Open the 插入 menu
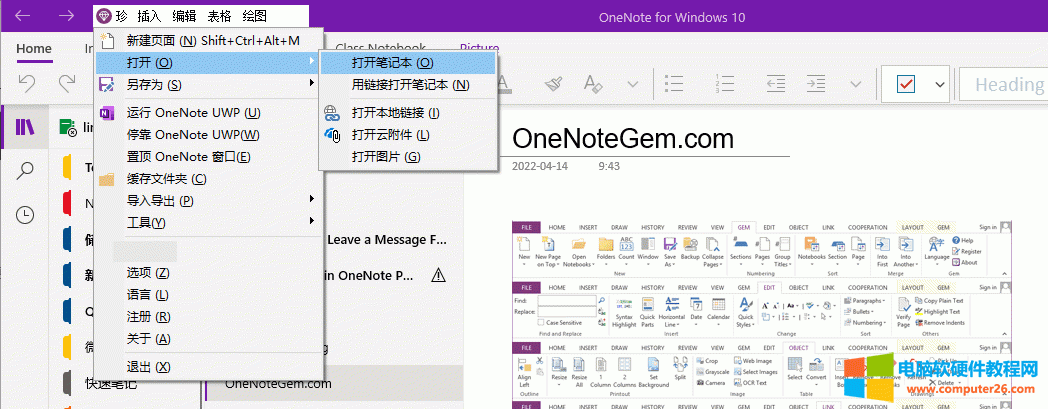1048x409 pixels. pos(149,15)
